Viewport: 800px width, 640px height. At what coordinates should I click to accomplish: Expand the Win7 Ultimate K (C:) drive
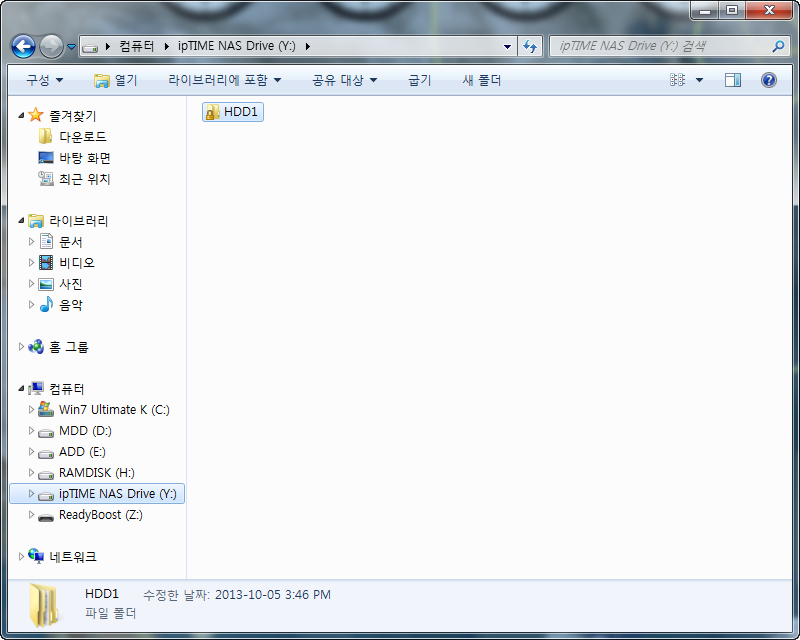click(x=31, y=409)
